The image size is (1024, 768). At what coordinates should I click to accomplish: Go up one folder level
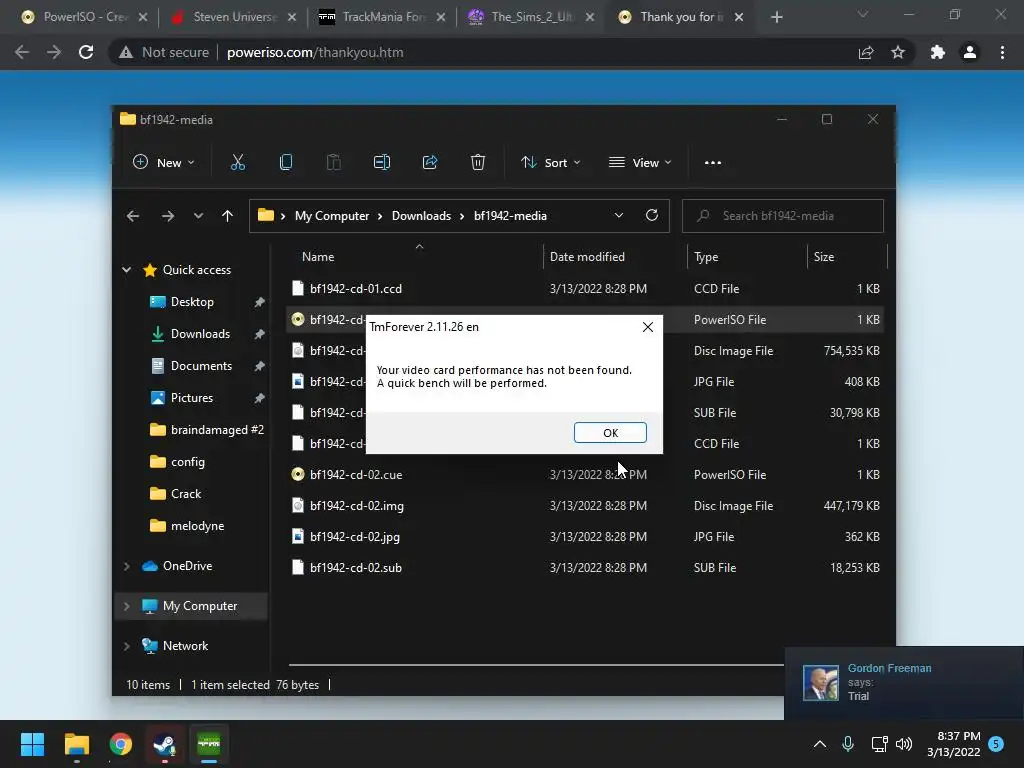pos(227,216)
